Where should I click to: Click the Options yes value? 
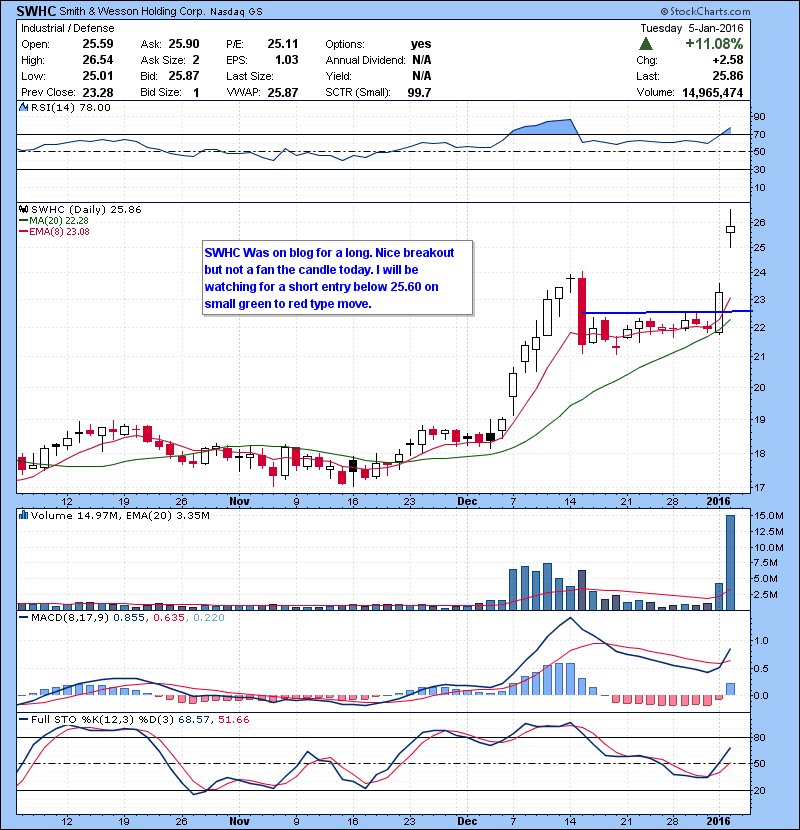421,44
